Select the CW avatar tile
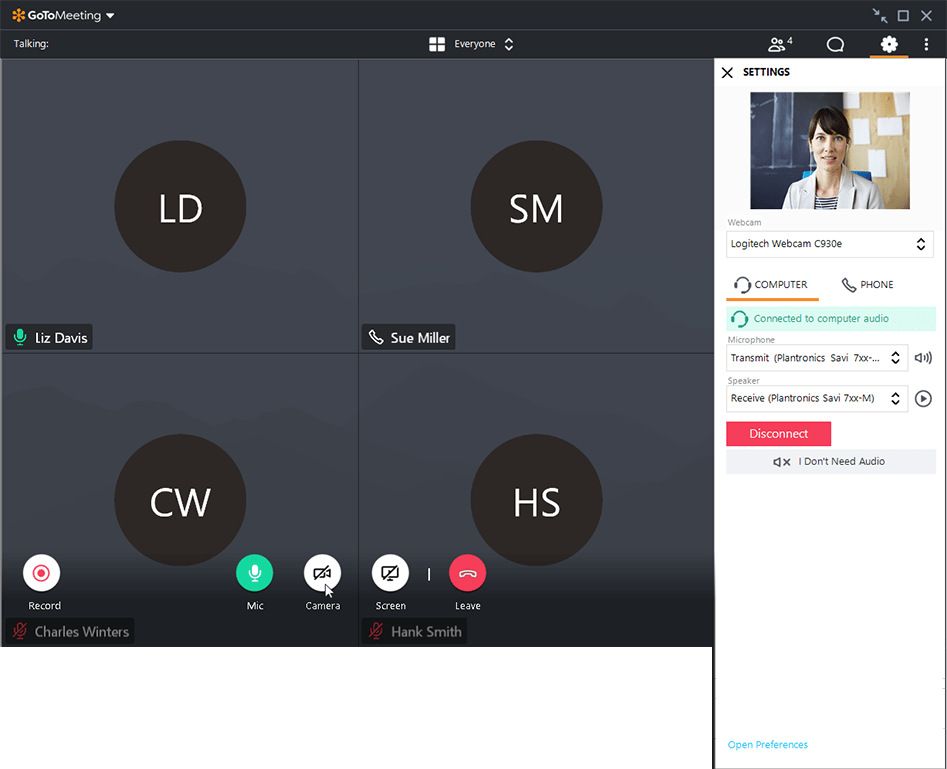The height and width of the screenshot is (769, 947). pos(180,500)
